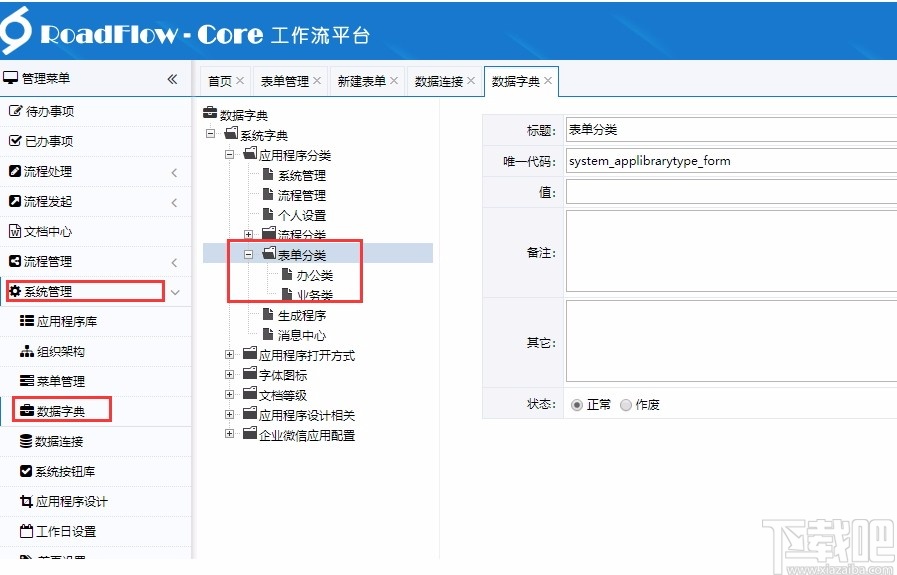Click the 工作日设置 calendar icon
The image size is (897, 575).
pos(26,530)
